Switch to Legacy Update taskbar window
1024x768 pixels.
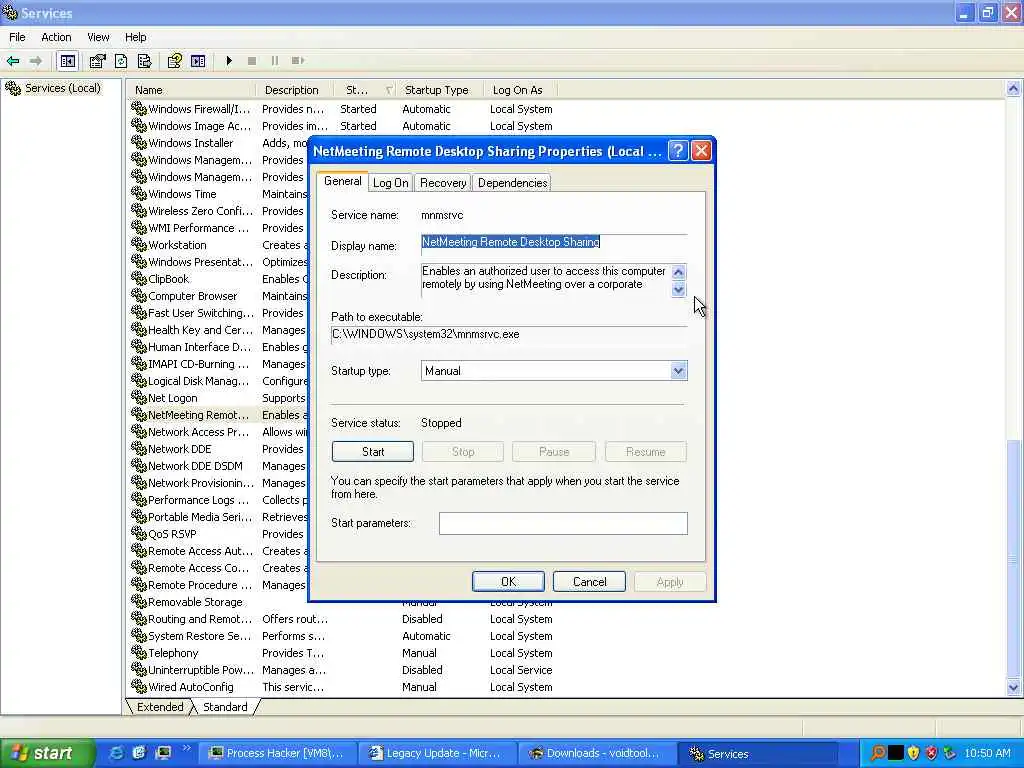point(437,753)
